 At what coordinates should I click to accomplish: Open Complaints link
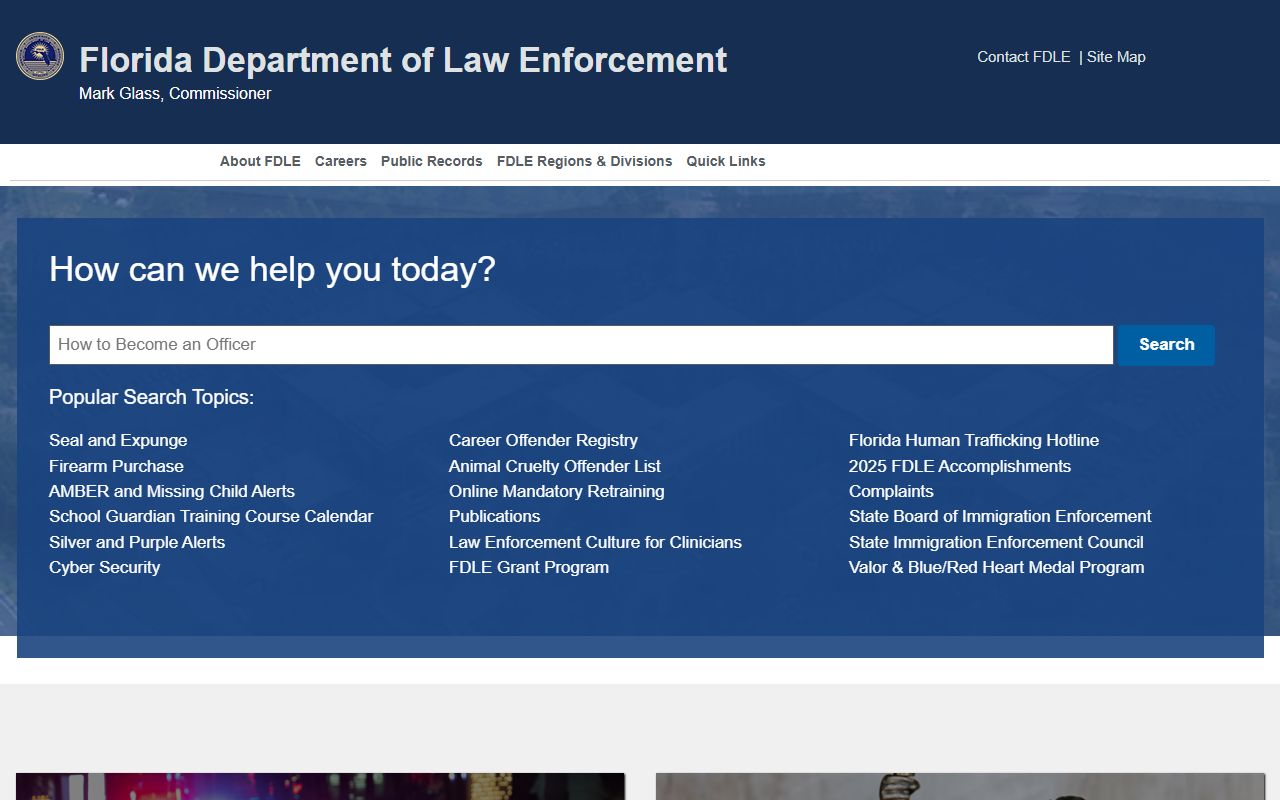(891, 491)
